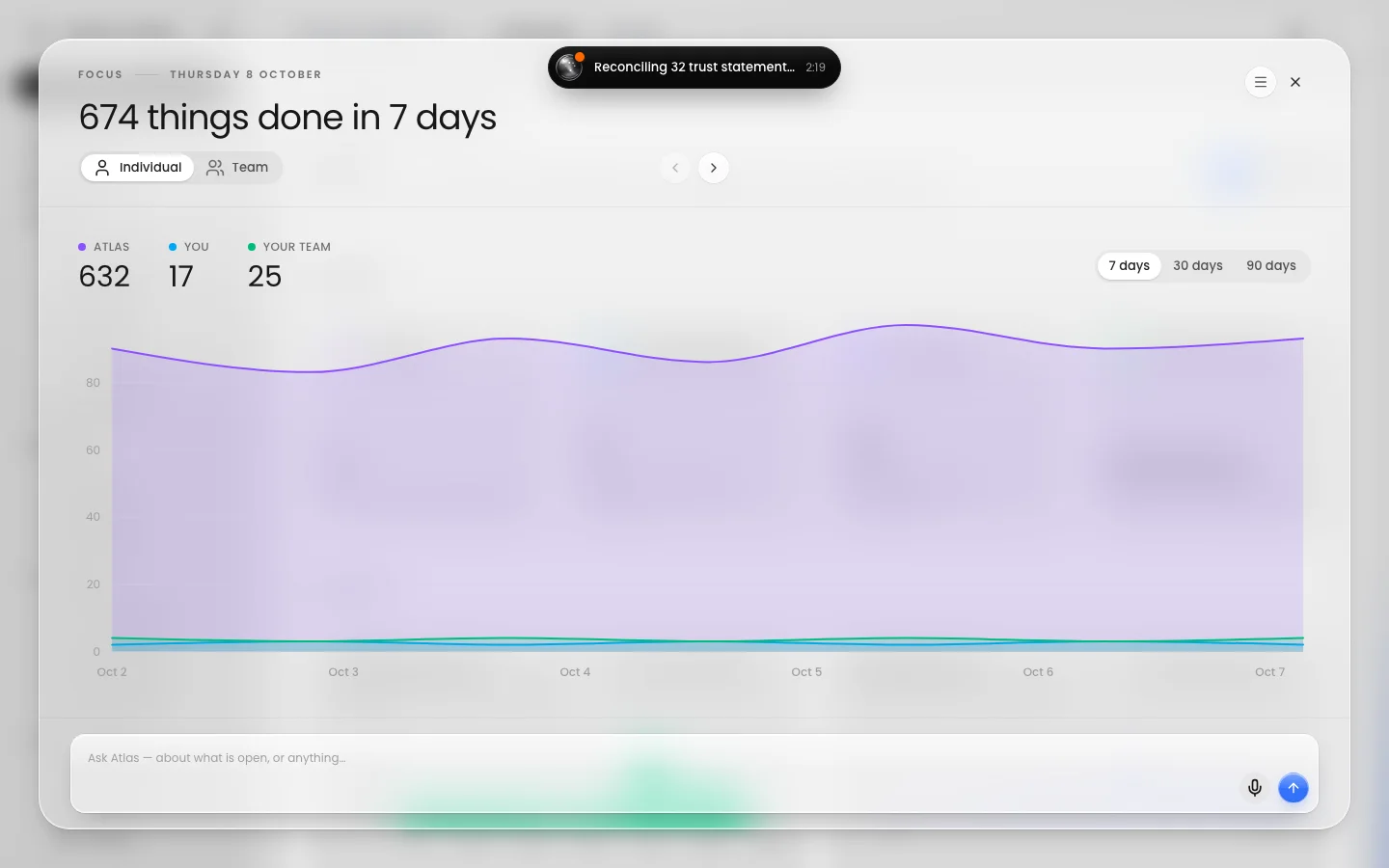The width and height of the screenshot is (1389, 868).
Task: Click the Oct 5 axis label
Action: (806, 672)
